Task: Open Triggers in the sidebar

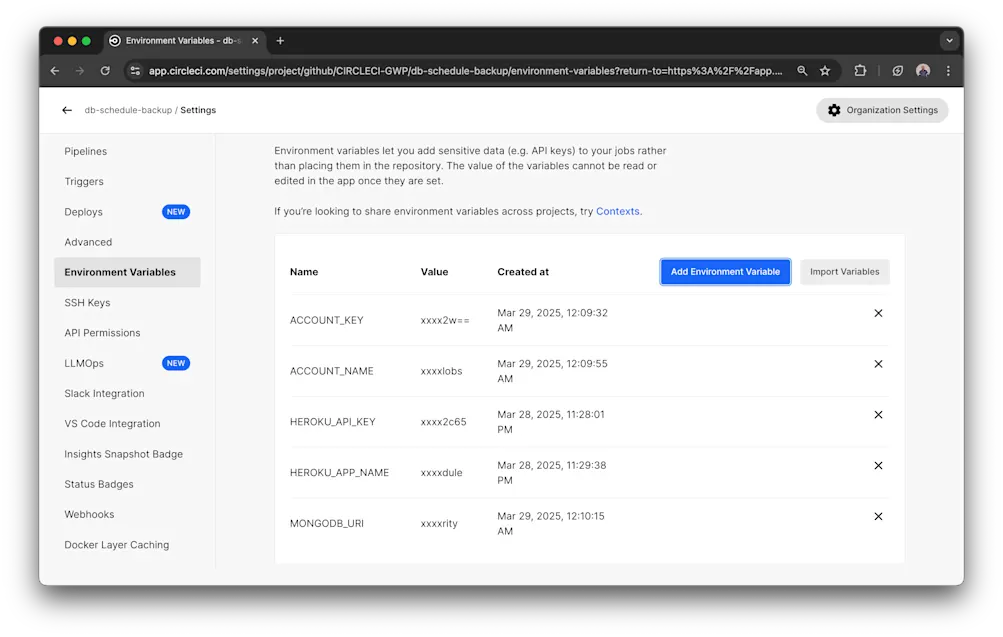Action: (84, 182)
